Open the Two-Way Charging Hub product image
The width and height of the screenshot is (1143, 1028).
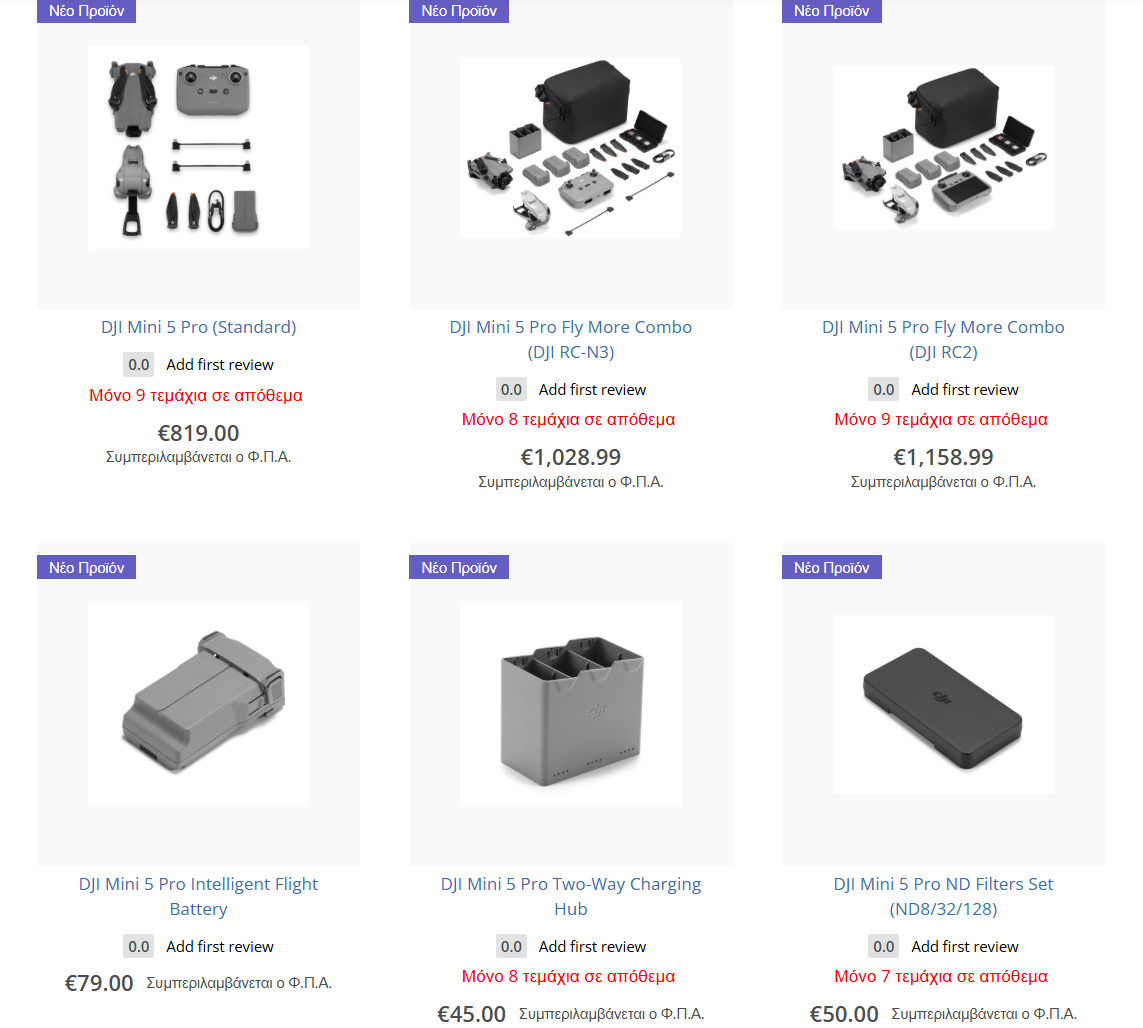pos(571,704)
